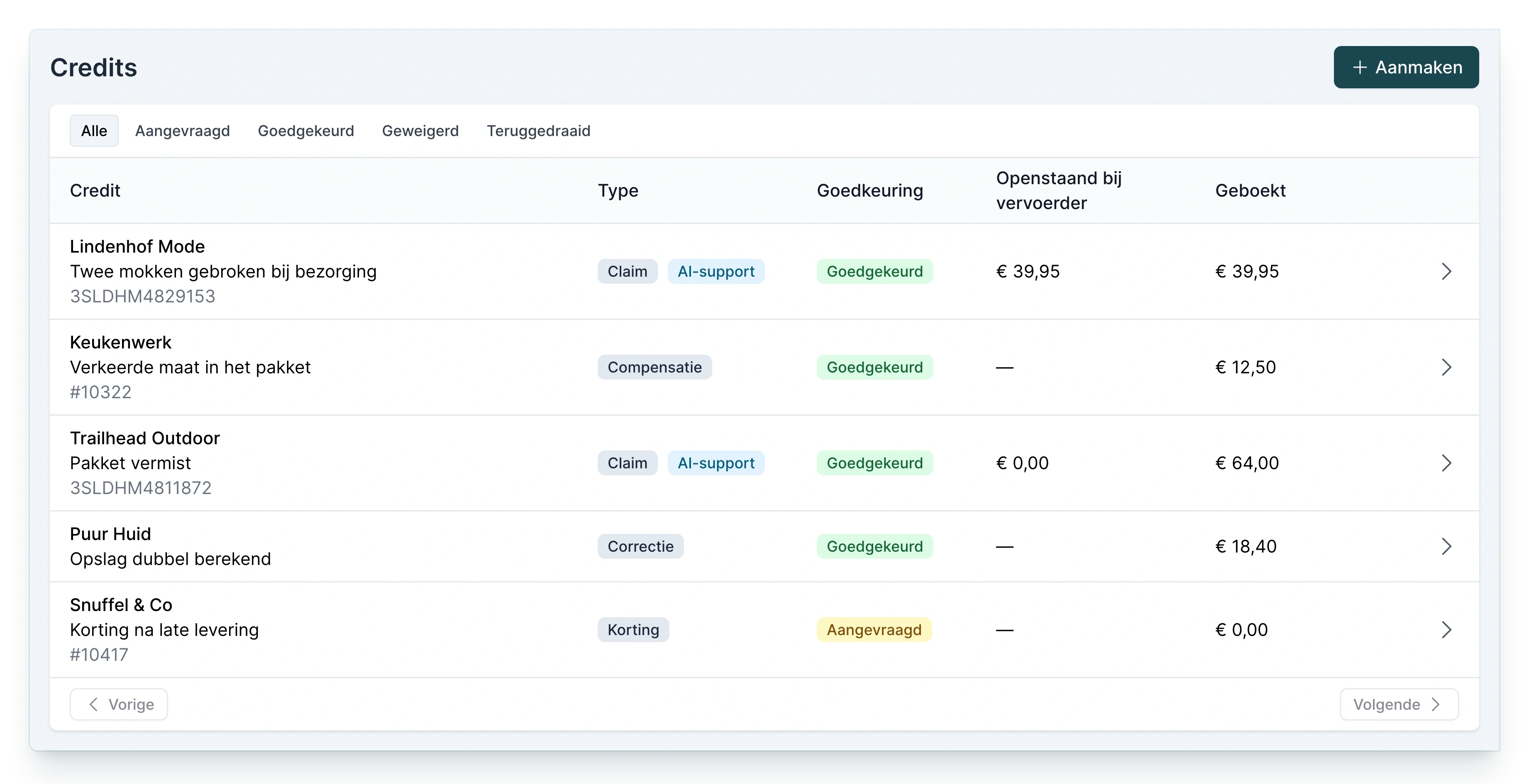Open Puur Huid row chevron
Screen dimensions: 1529x784
1446,546
